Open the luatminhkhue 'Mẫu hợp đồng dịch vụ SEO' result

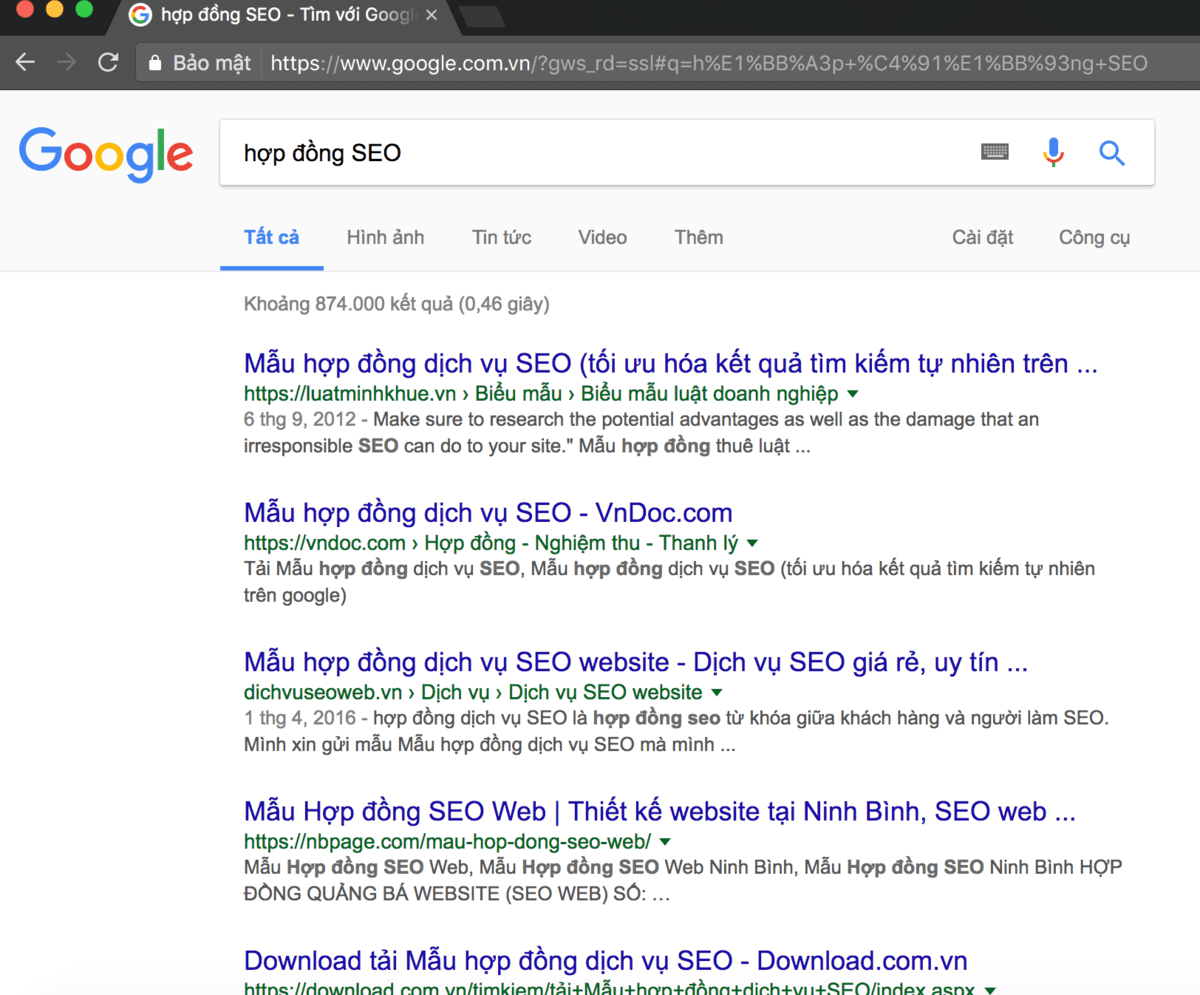pos(671,363)
